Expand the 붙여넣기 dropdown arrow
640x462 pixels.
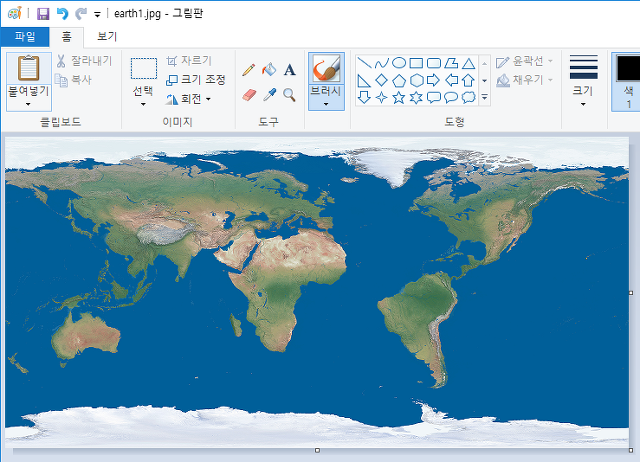click(x=28, y=104)
